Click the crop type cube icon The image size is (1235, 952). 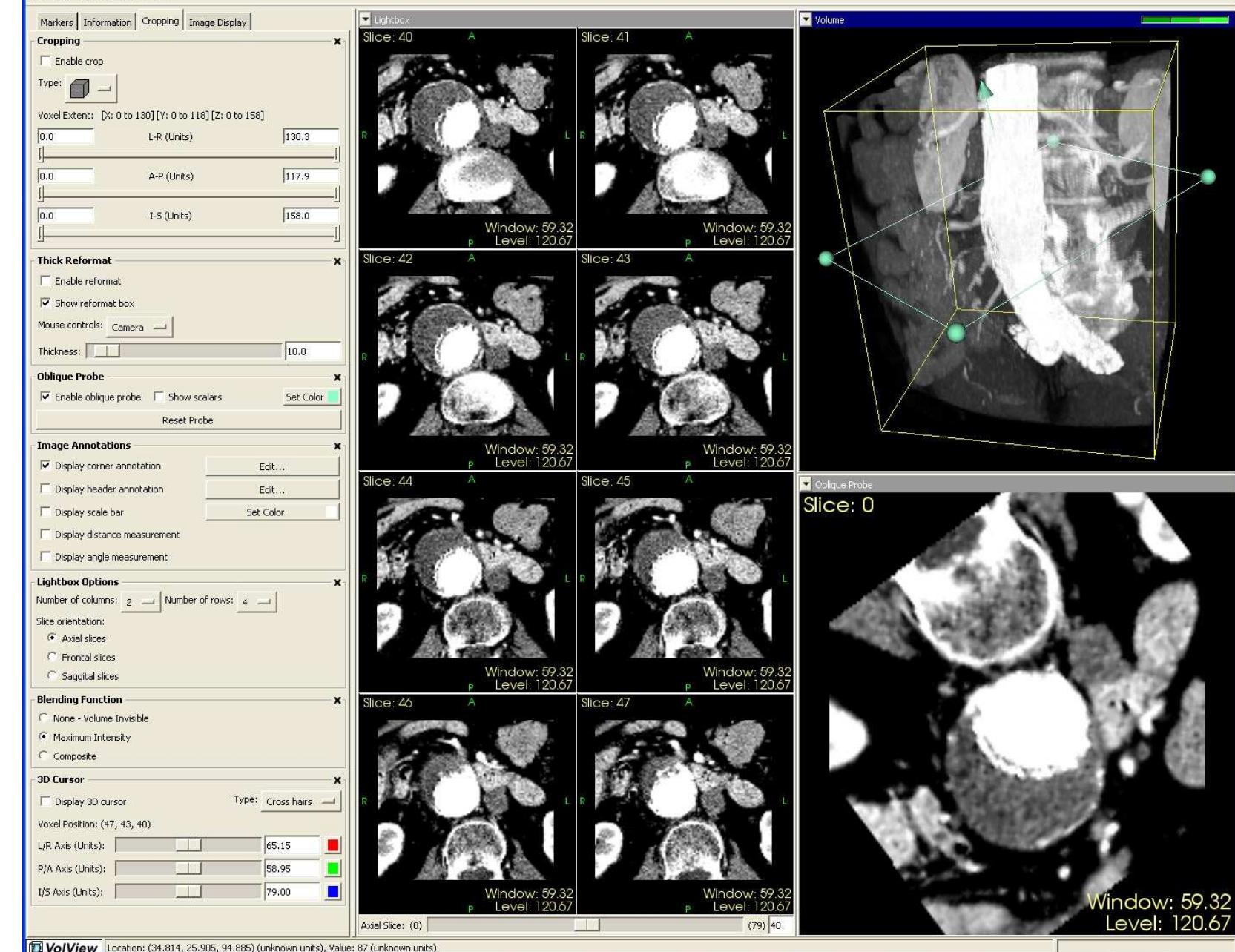[x=79, y=89]
